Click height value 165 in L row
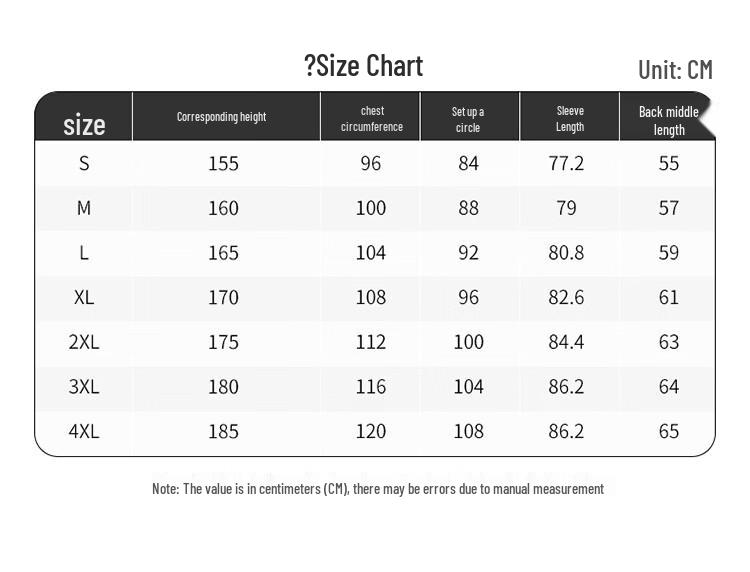 223,253
